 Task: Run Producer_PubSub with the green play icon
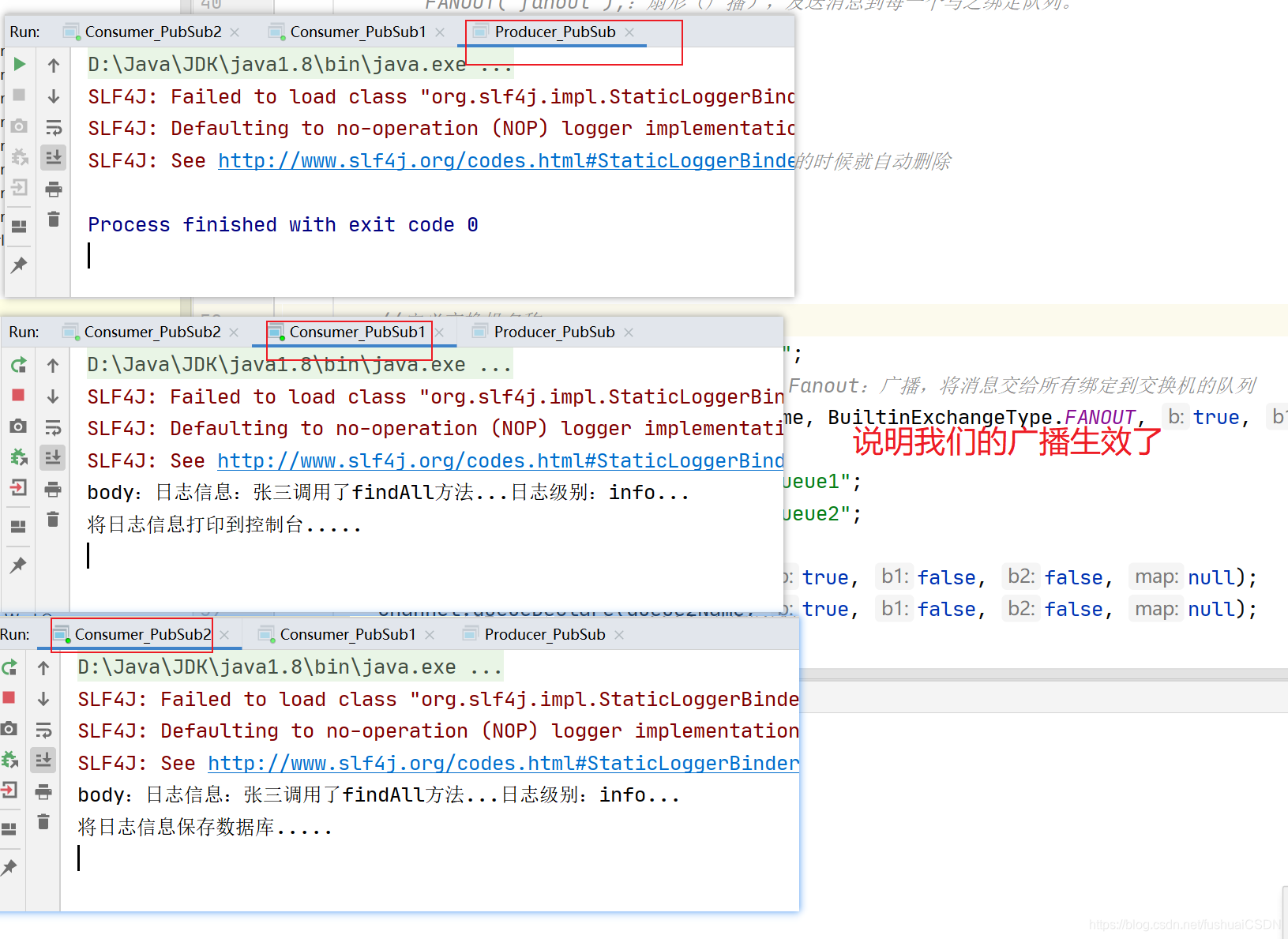(x=20, y=64)
